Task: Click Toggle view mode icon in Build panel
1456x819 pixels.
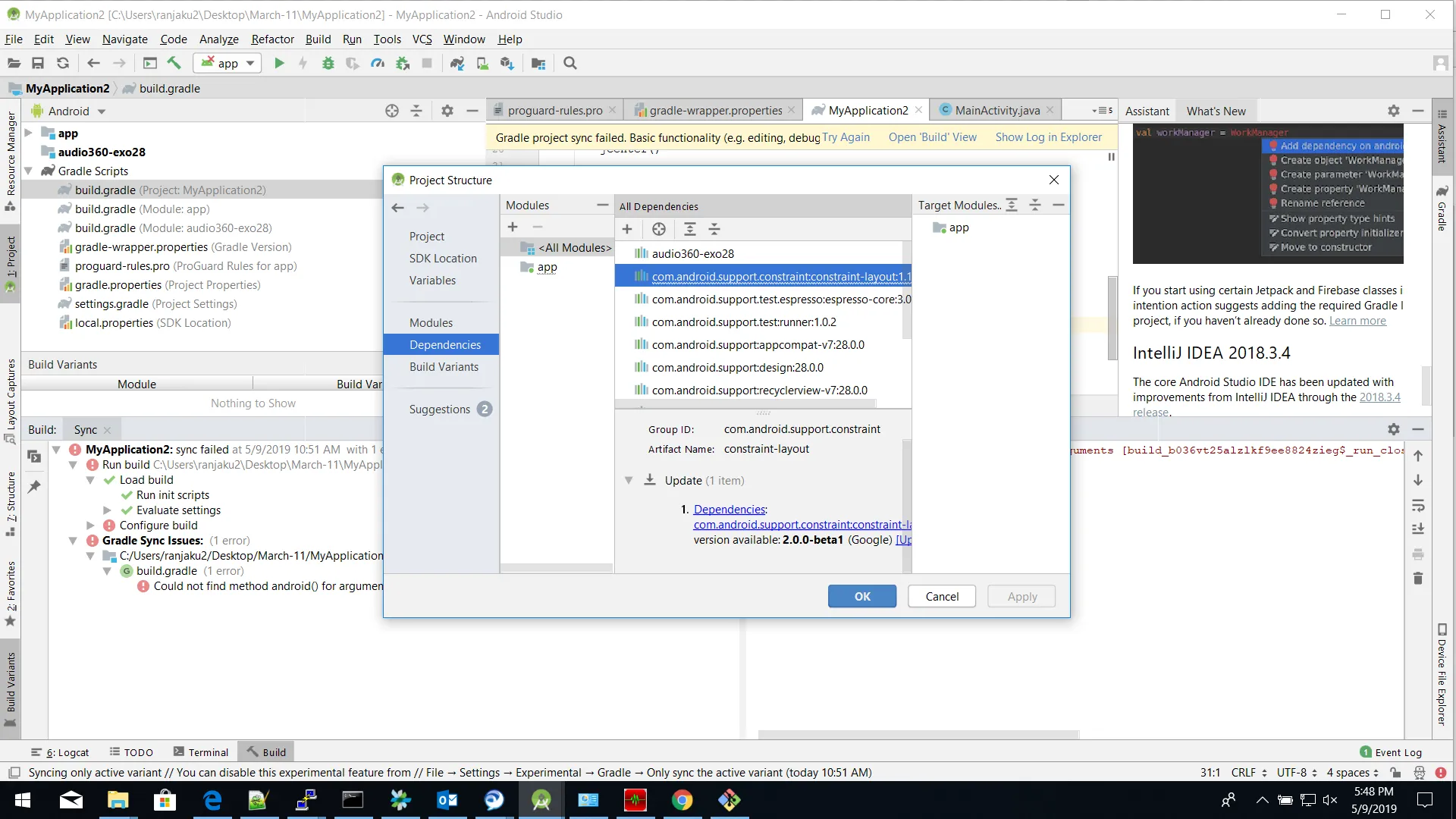Action: tap(34, 456)
